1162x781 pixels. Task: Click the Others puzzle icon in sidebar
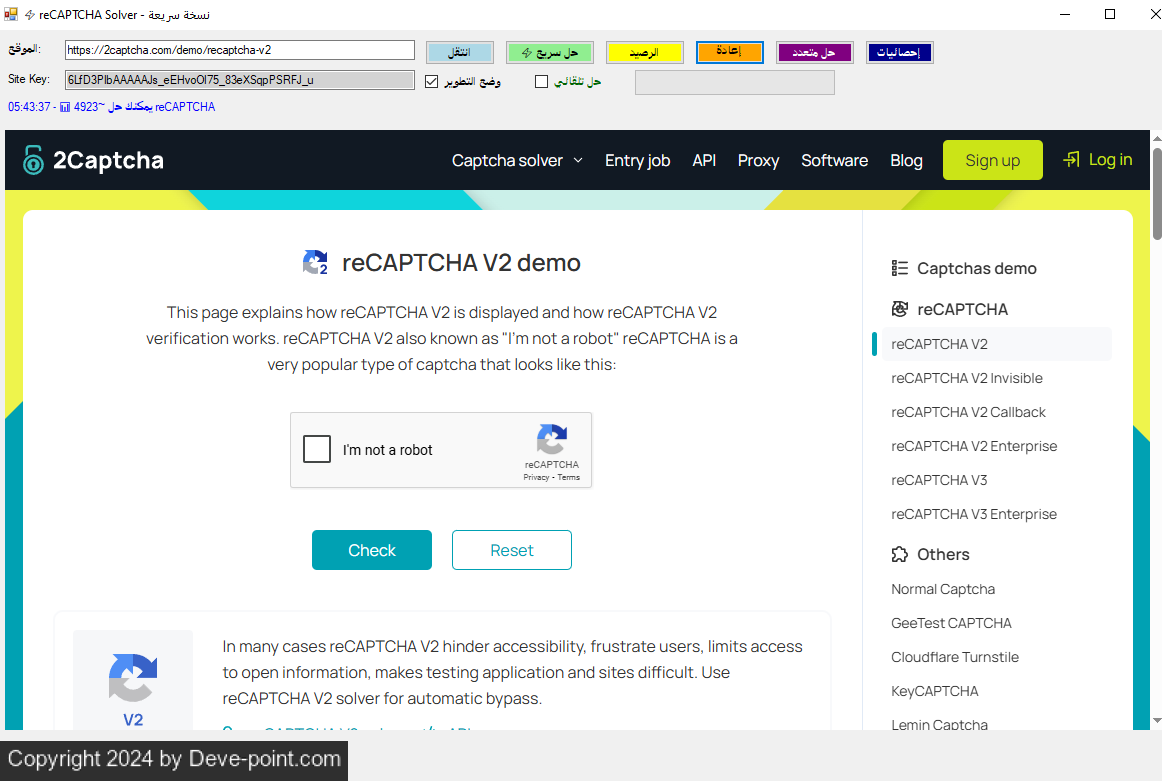(900, 554)
